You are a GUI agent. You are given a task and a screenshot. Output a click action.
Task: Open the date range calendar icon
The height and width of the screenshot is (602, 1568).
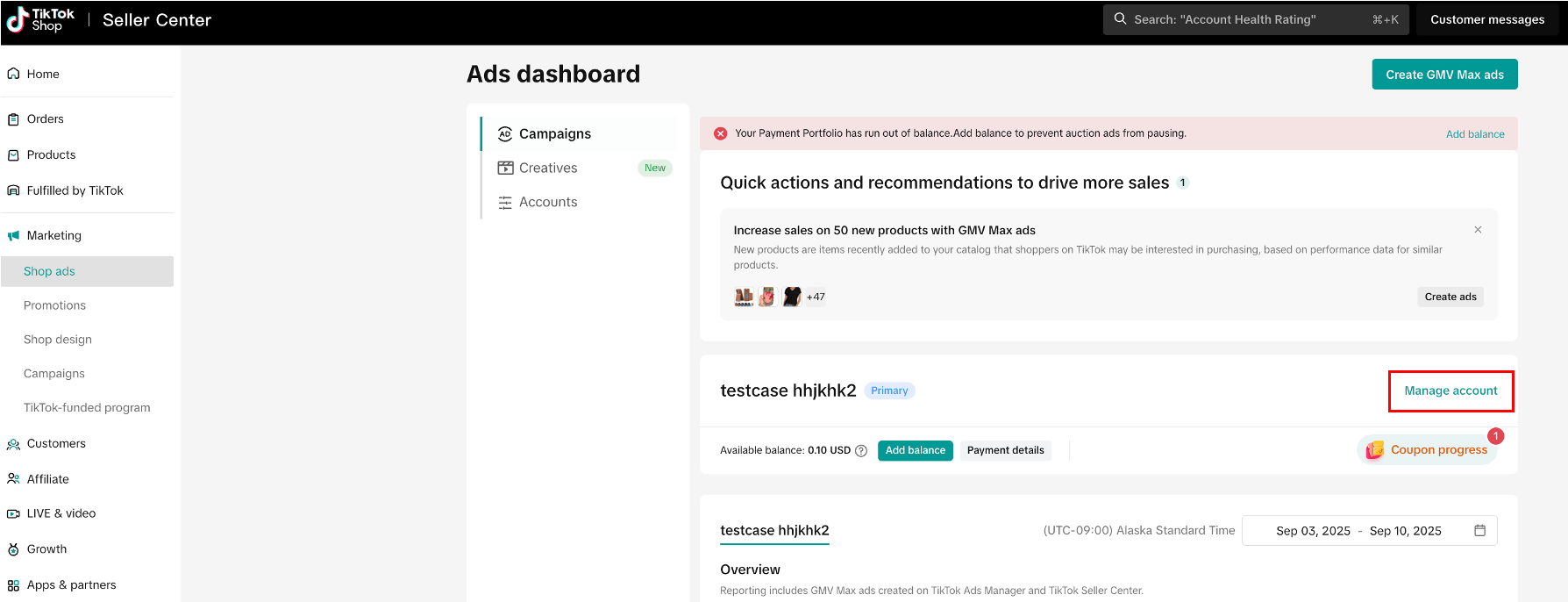[1479, 531]
